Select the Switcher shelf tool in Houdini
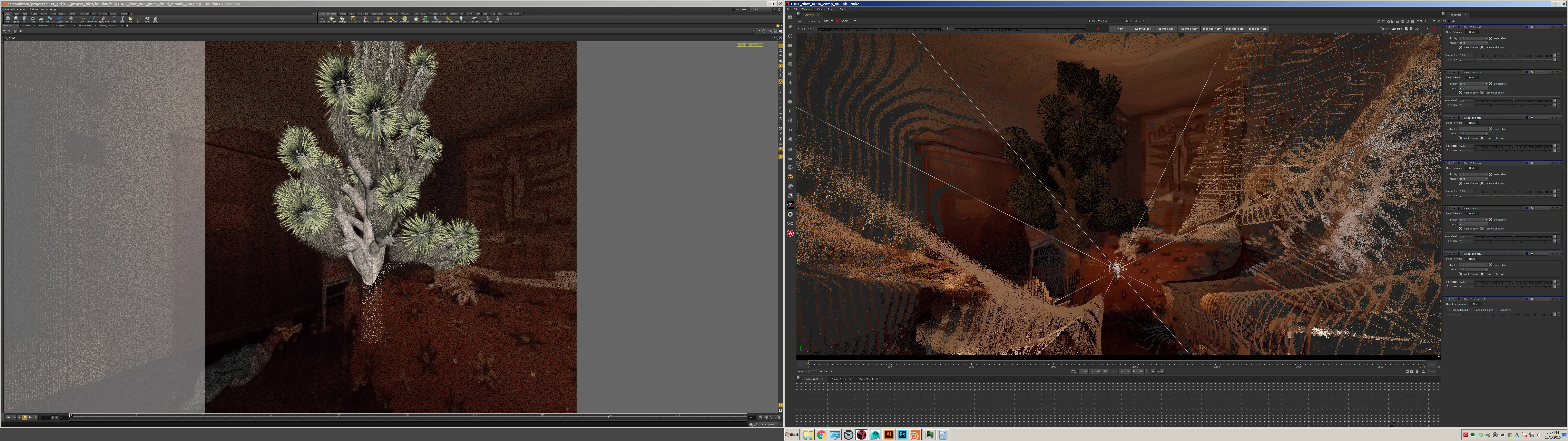Image resolution: width=1568 pixels, height=441 pixels. (x=498, y=19)
